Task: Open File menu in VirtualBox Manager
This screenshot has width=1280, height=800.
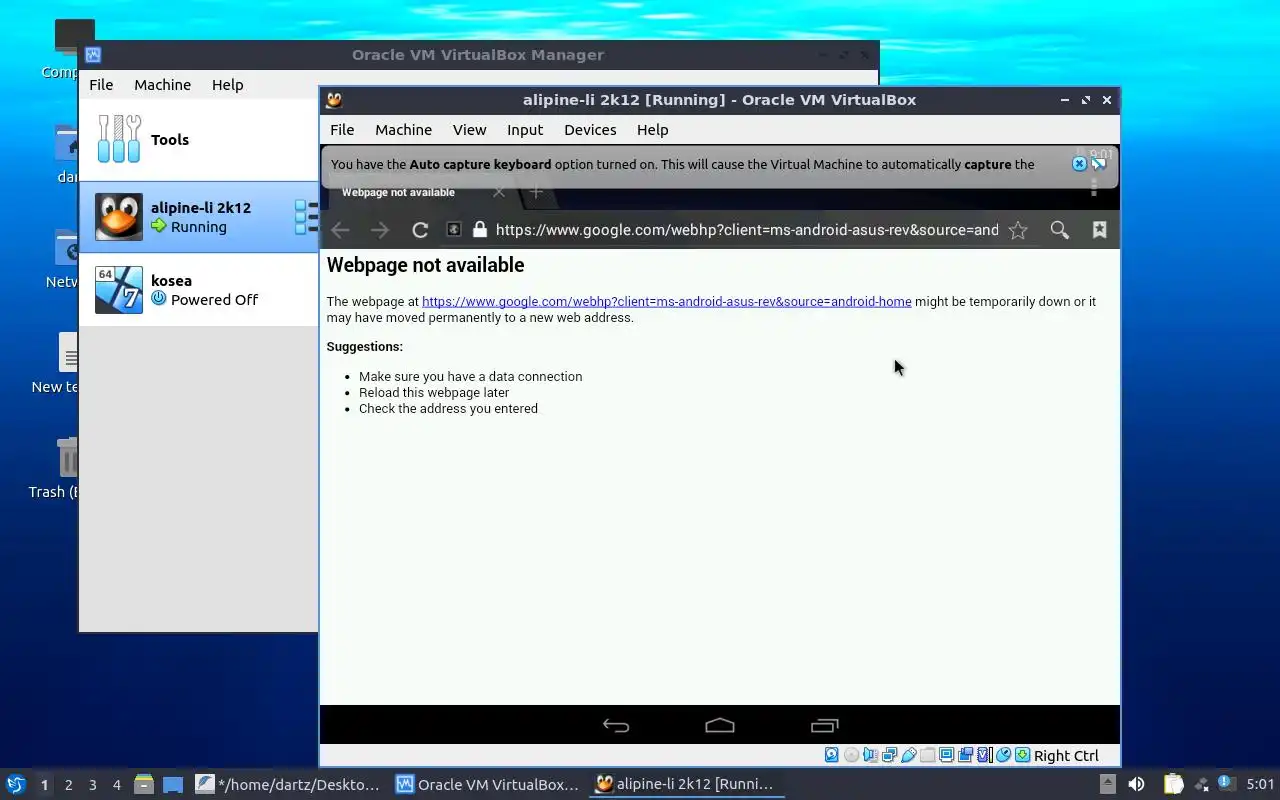Action: pos(101,85)
